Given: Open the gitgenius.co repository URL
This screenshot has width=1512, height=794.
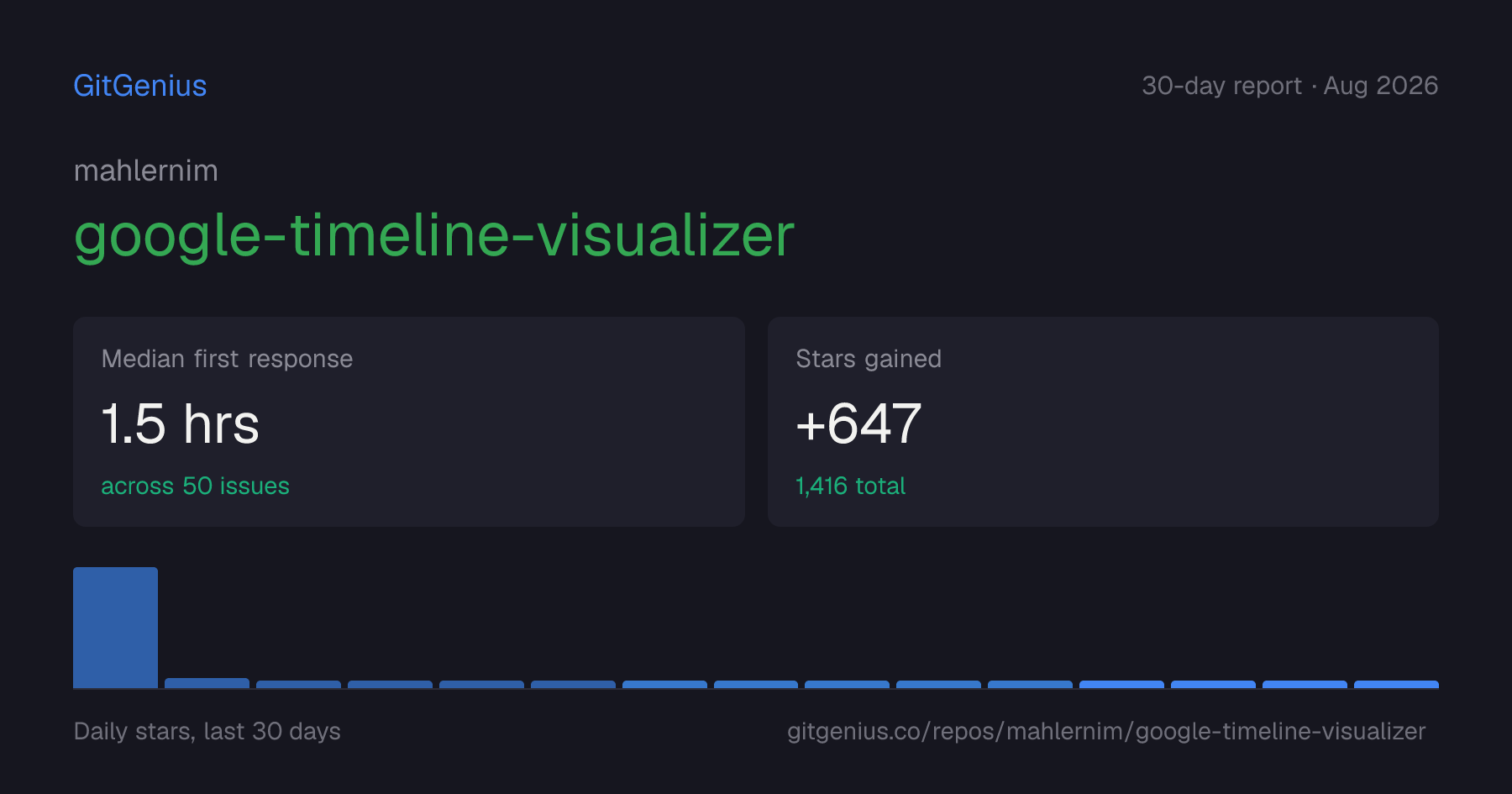Looking at the screenshot, I should [x=1106, y=731].
